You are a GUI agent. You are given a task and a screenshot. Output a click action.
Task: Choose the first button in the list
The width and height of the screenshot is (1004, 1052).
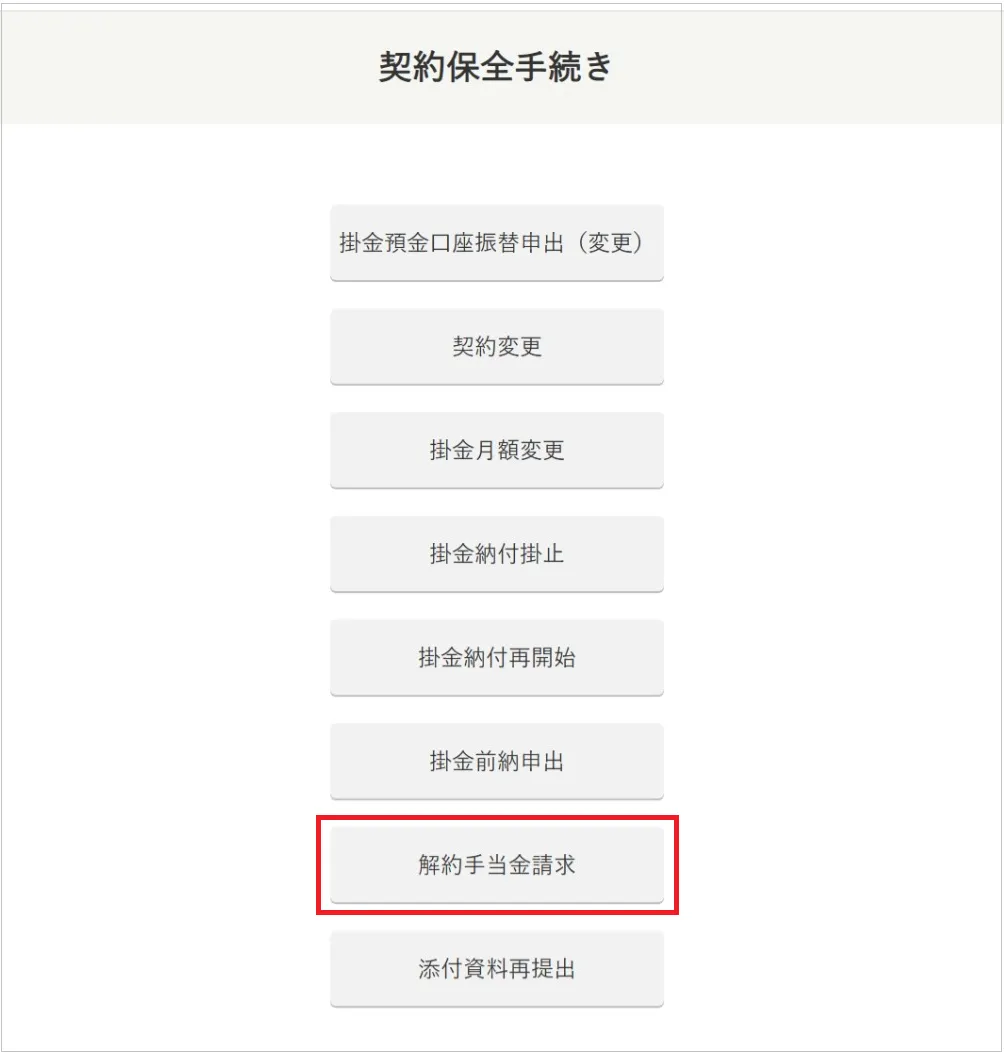pos(496,243)
